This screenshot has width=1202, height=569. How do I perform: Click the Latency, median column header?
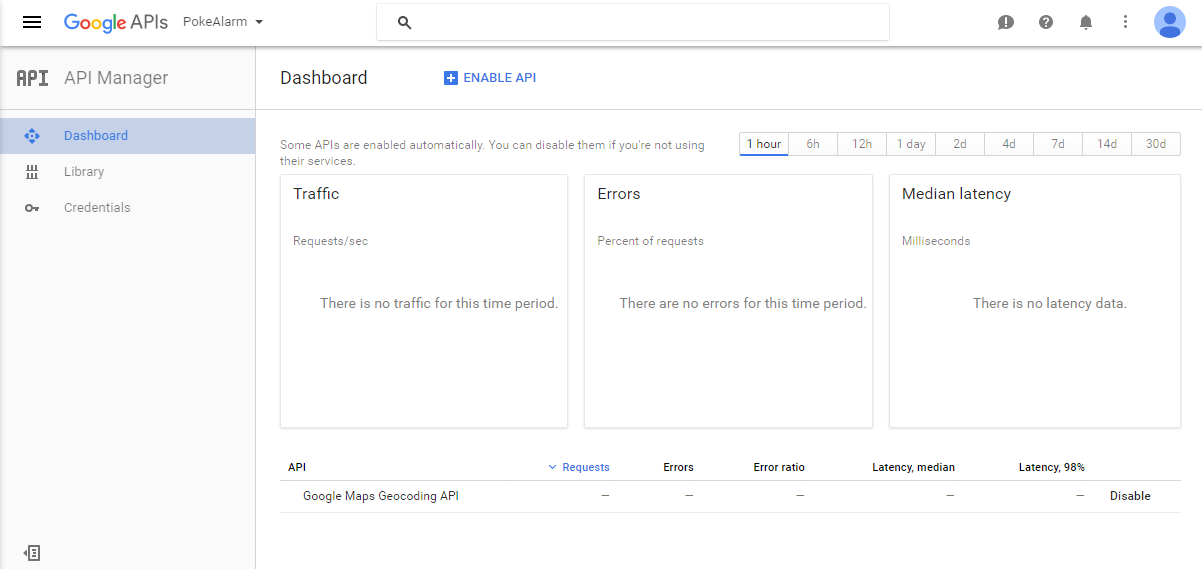coord(913,467)
